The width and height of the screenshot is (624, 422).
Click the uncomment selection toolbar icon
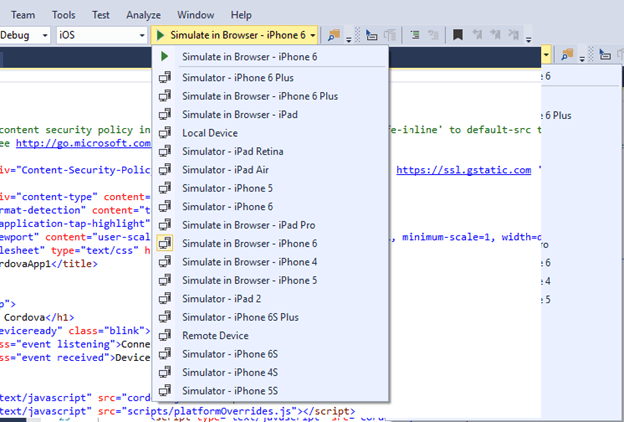(390, 35)
